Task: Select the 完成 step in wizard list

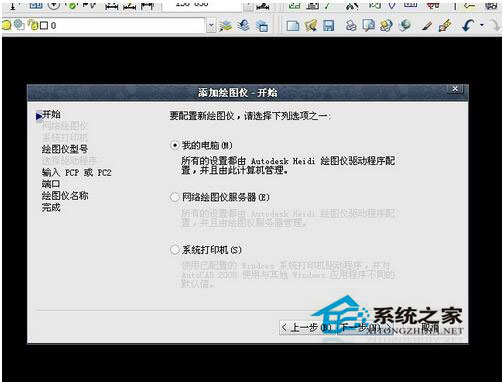Action: click(x=51, y=207)
